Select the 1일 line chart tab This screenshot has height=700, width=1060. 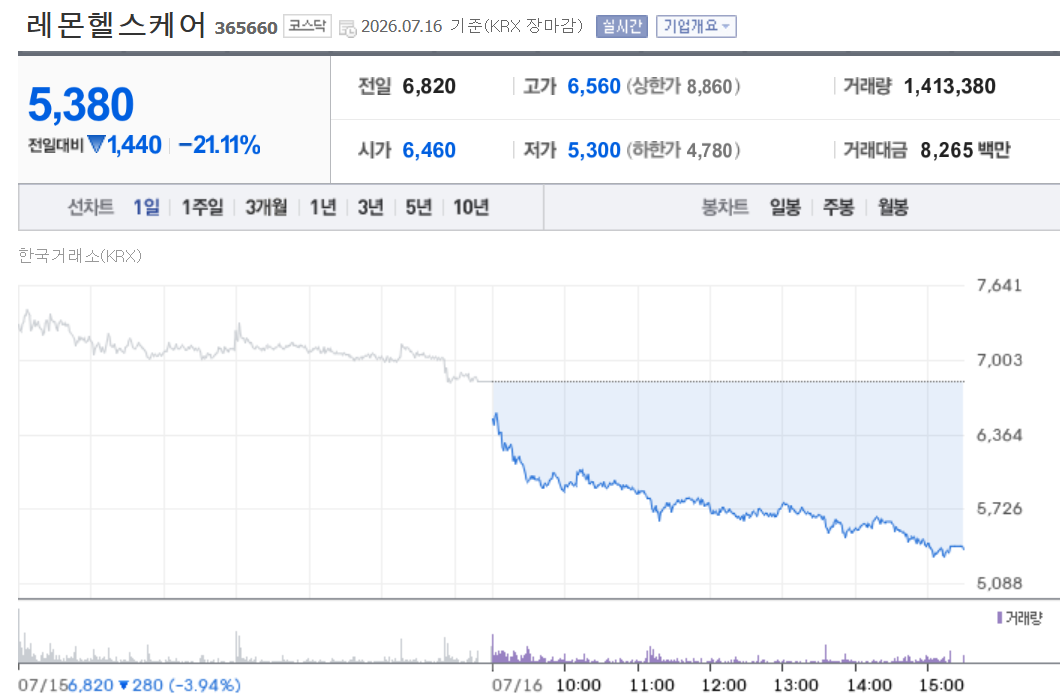146,207
